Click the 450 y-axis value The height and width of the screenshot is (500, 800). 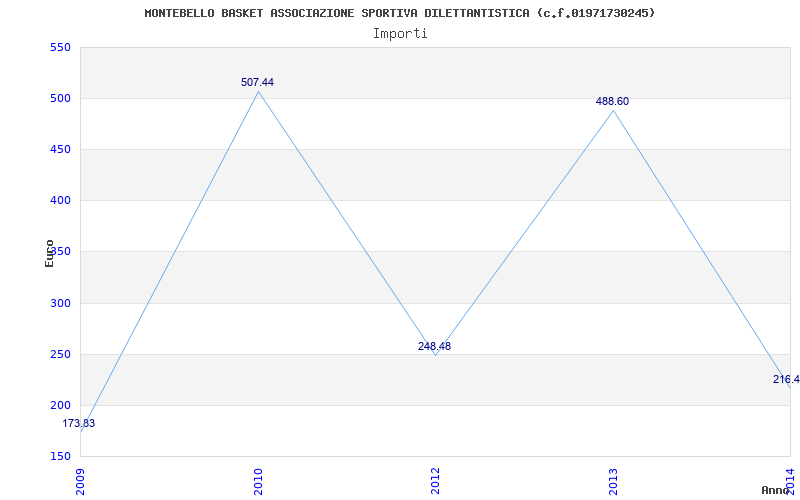[60, 149]
